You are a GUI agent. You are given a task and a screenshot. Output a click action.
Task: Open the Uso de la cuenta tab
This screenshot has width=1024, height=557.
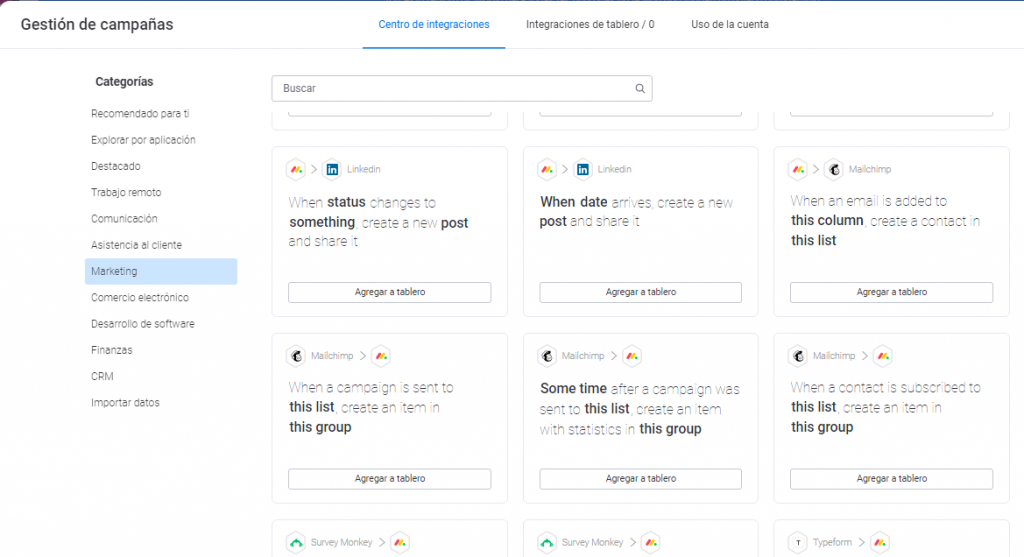[730, 24]
